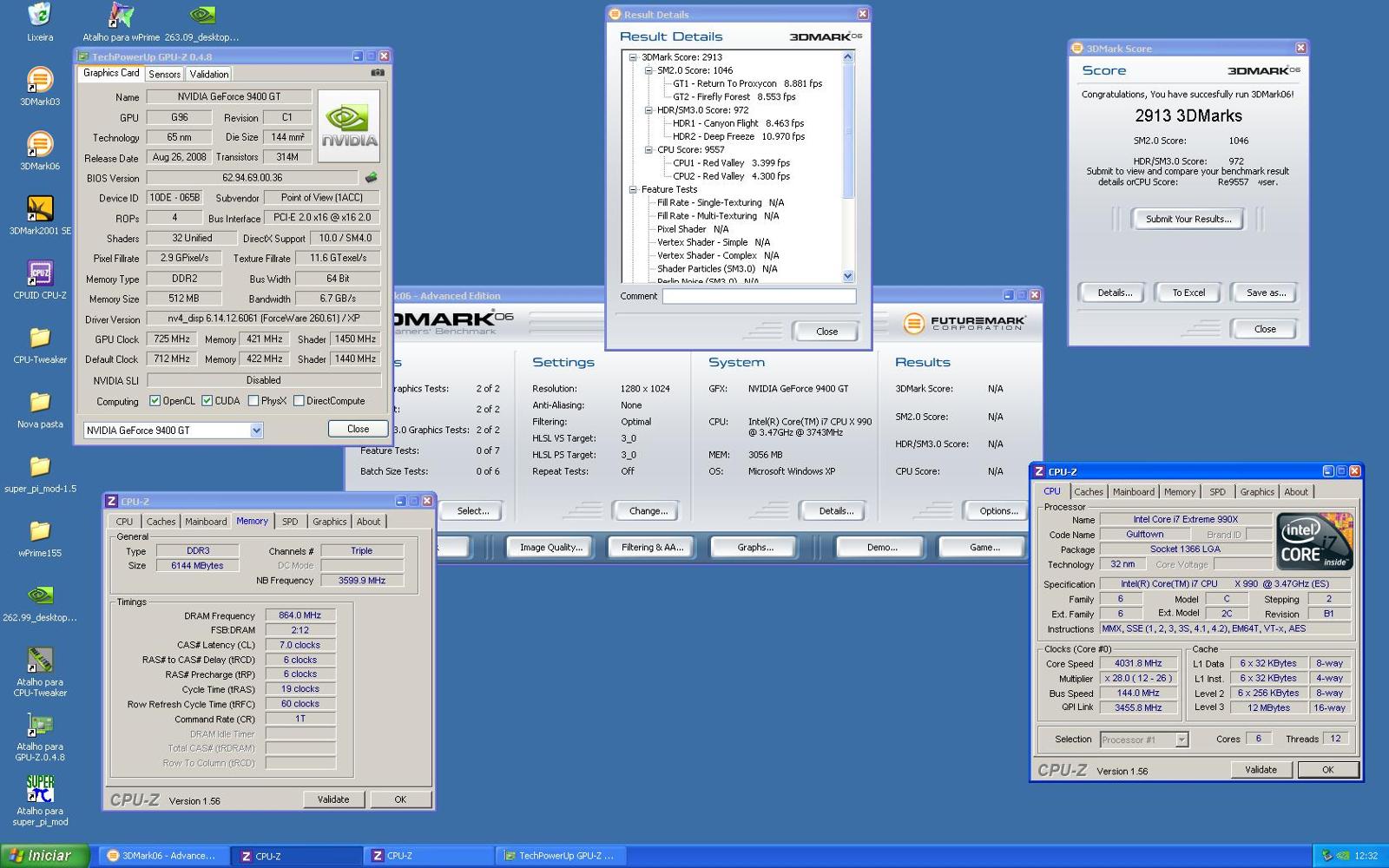Image resolution: width=1389 pixels, height=868 pixels.
Task: Click the GPU-Z screenshot camera icon
Action: click(378, 73)
